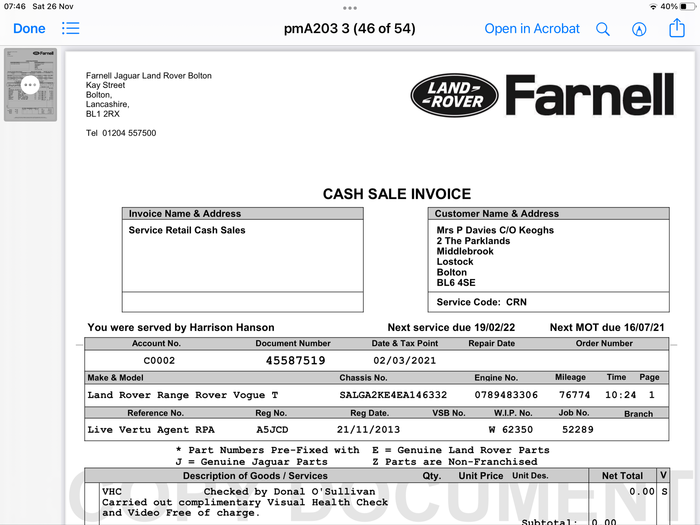Select the chassis number SALGA2KE4EA146332
Image resolution: width=700 pixels, height=525 pixels.
(x=393, y=395)
